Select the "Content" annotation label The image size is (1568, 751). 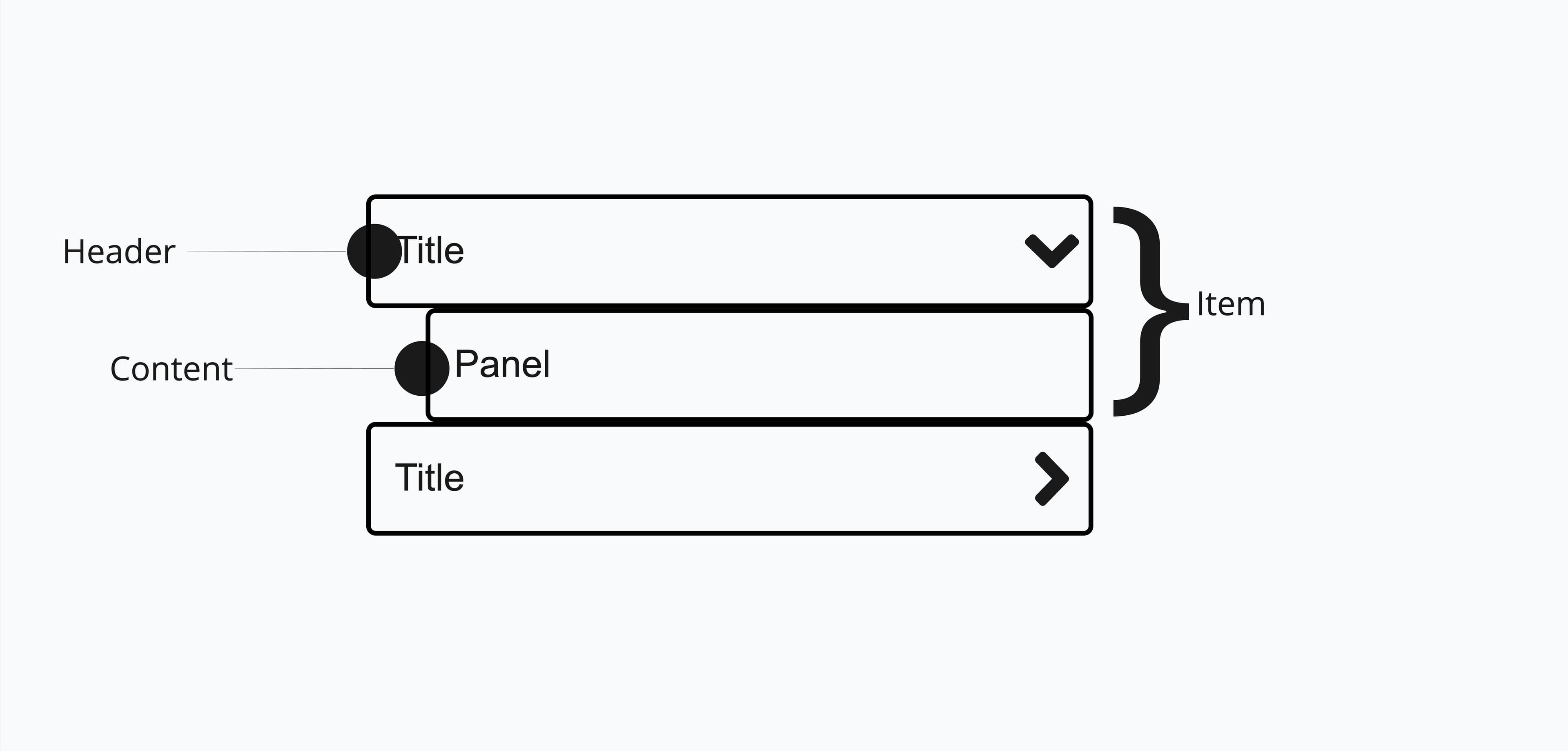point(171,369)
